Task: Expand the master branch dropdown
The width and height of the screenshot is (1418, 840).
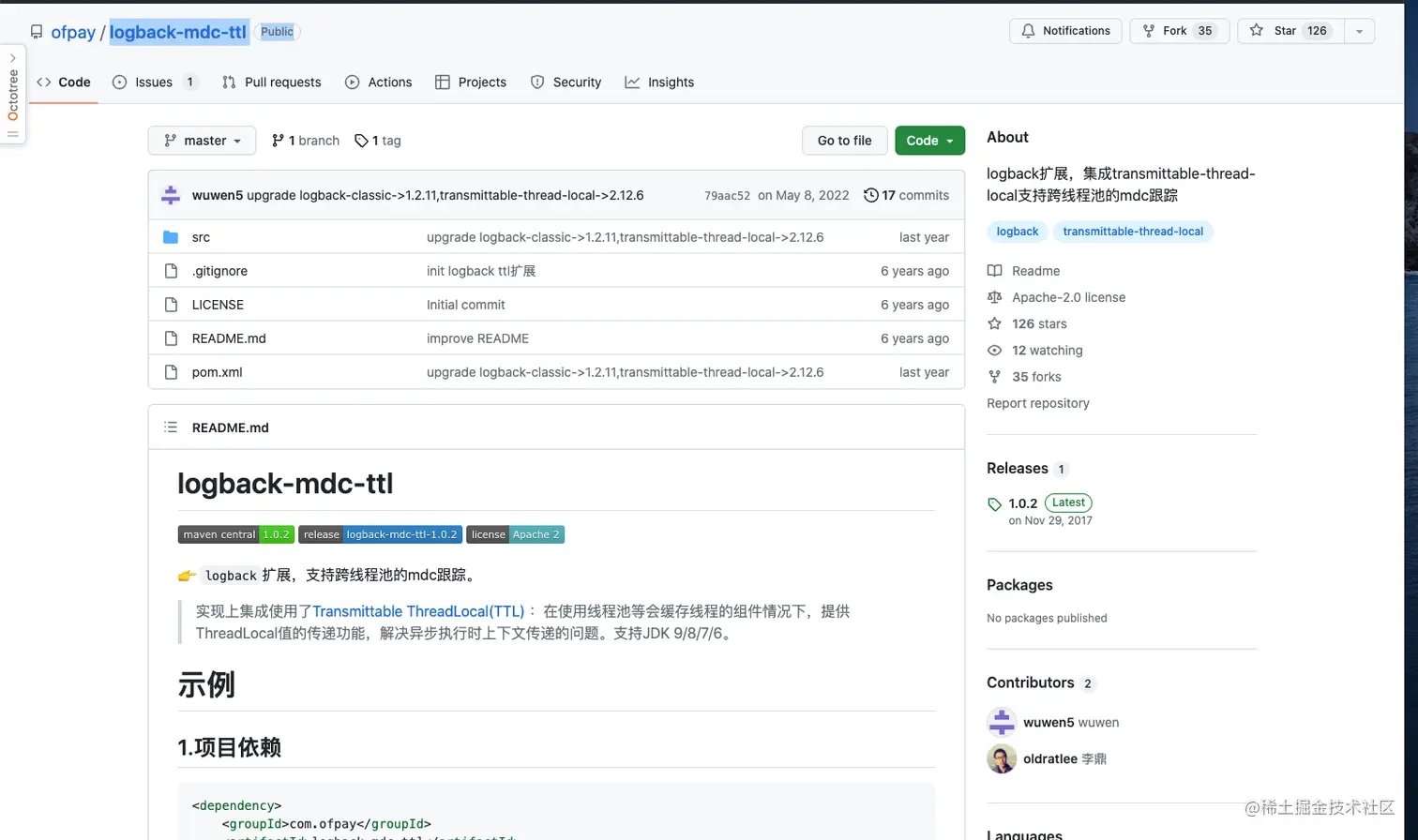Action: (202, 141)
